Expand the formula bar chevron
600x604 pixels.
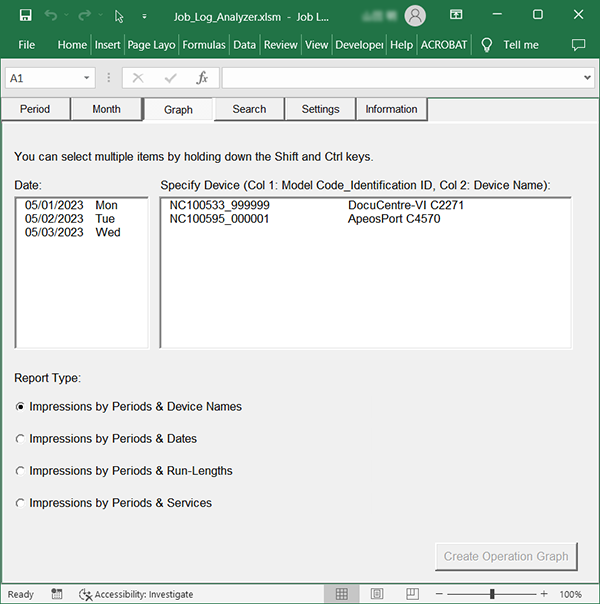[587, 78]
